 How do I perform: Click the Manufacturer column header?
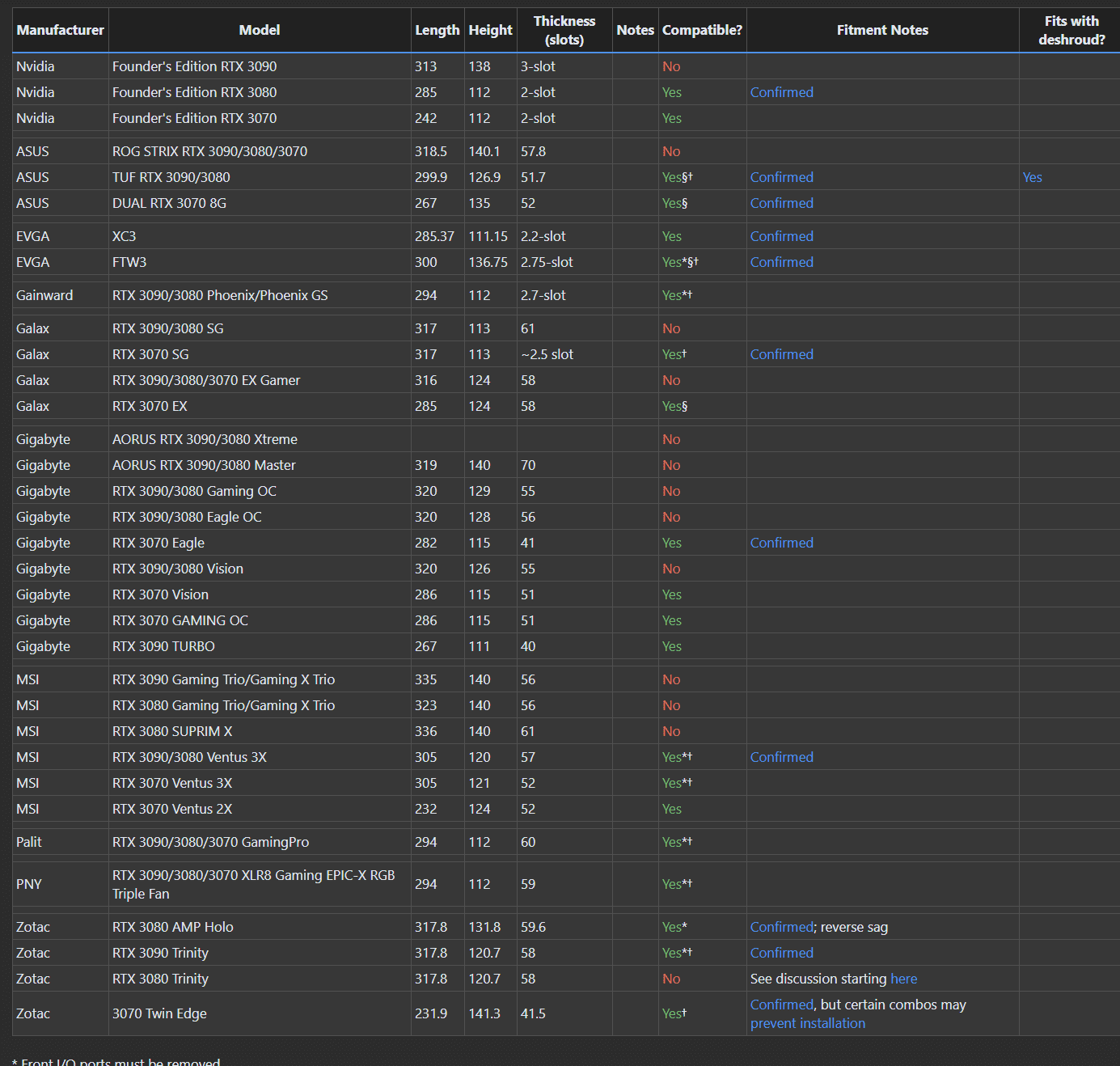click(61, 30)
